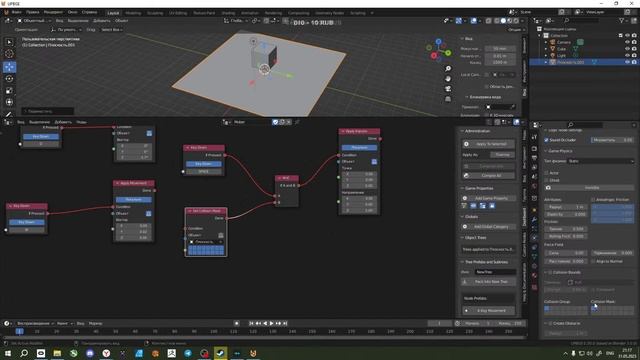Switch to solid viewport shading sphere icon
The width and height of the screenshot is (640, 360).
coord(503,20)
